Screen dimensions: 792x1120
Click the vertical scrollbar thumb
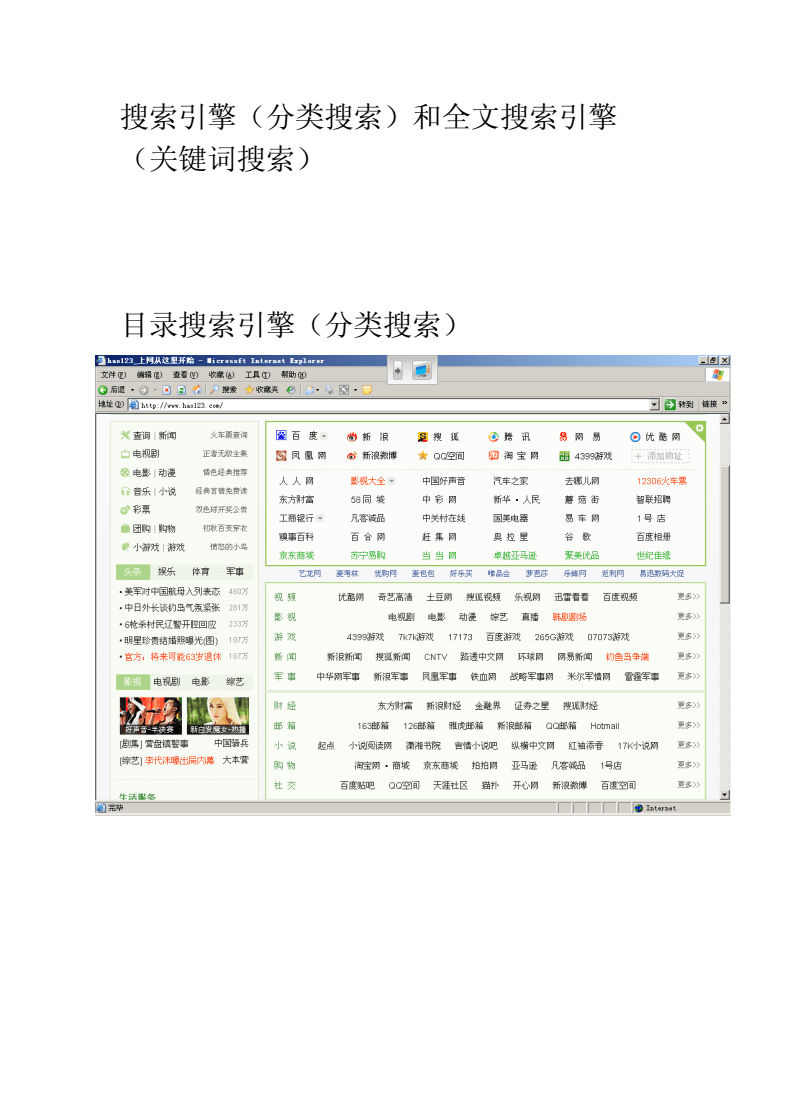725,534
